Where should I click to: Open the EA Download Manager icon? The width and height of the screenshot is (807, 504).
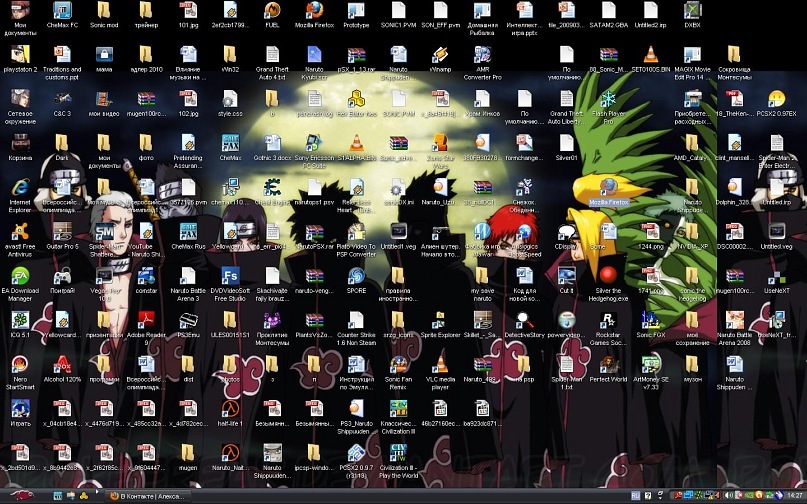click(x=19, y=274)
